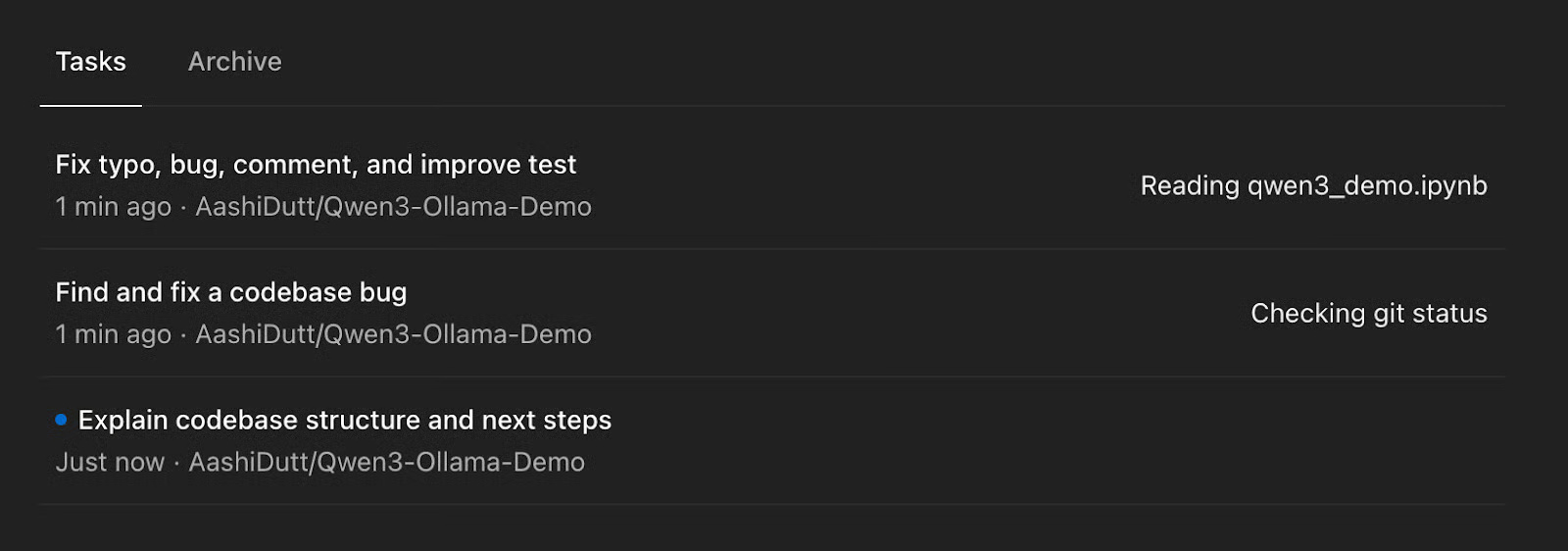
Task: Select the Tasks tab
Action: coord(90,62)
